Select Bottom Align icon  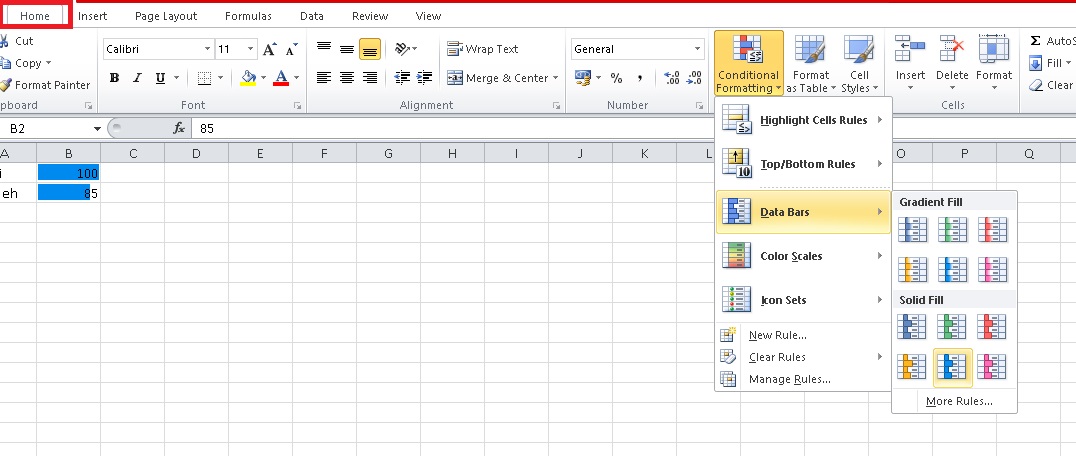point(370,49)
